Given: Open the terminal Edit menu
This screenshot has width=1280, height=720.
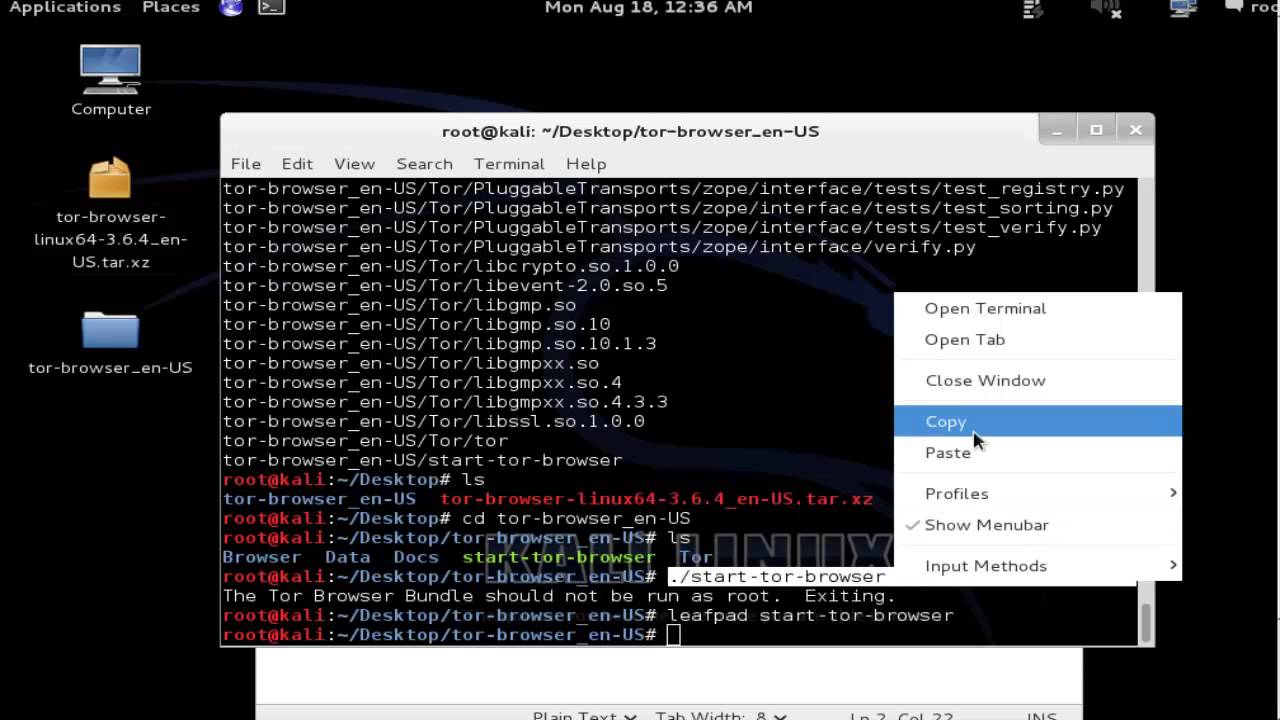Looking at the screenshot, I should click(297, 164).
